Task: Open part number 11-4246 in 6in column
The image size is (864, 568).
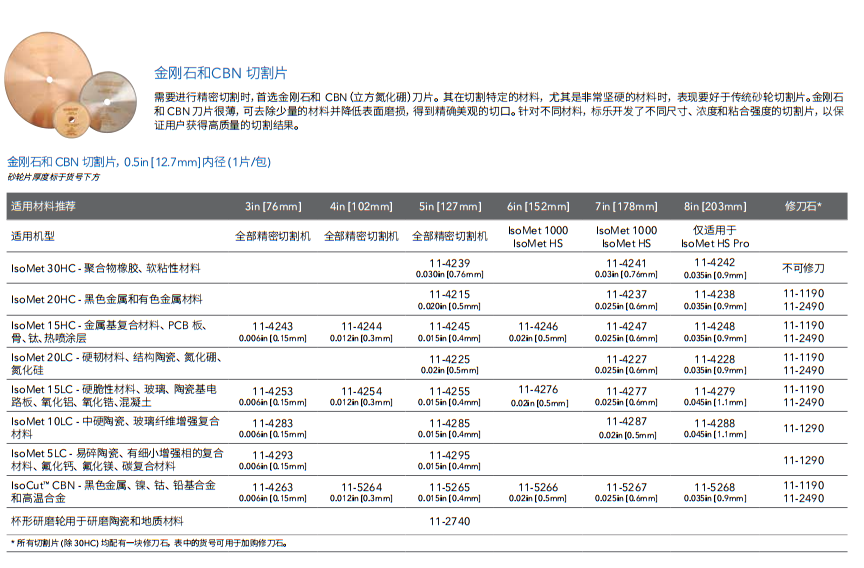Action: pyautogui.click(x=538, y=326)
